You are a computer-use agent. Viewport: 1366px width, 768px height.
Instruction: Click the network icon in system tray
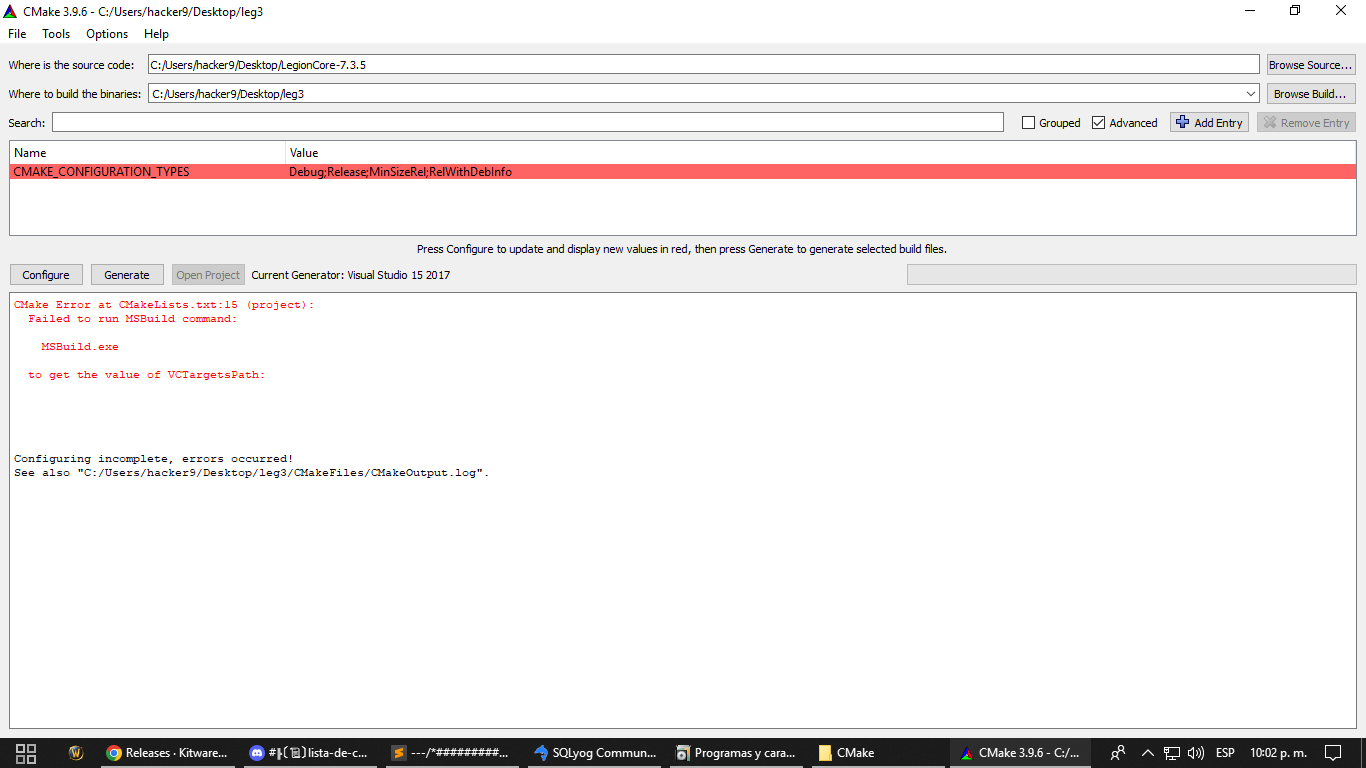[1172, 753]
